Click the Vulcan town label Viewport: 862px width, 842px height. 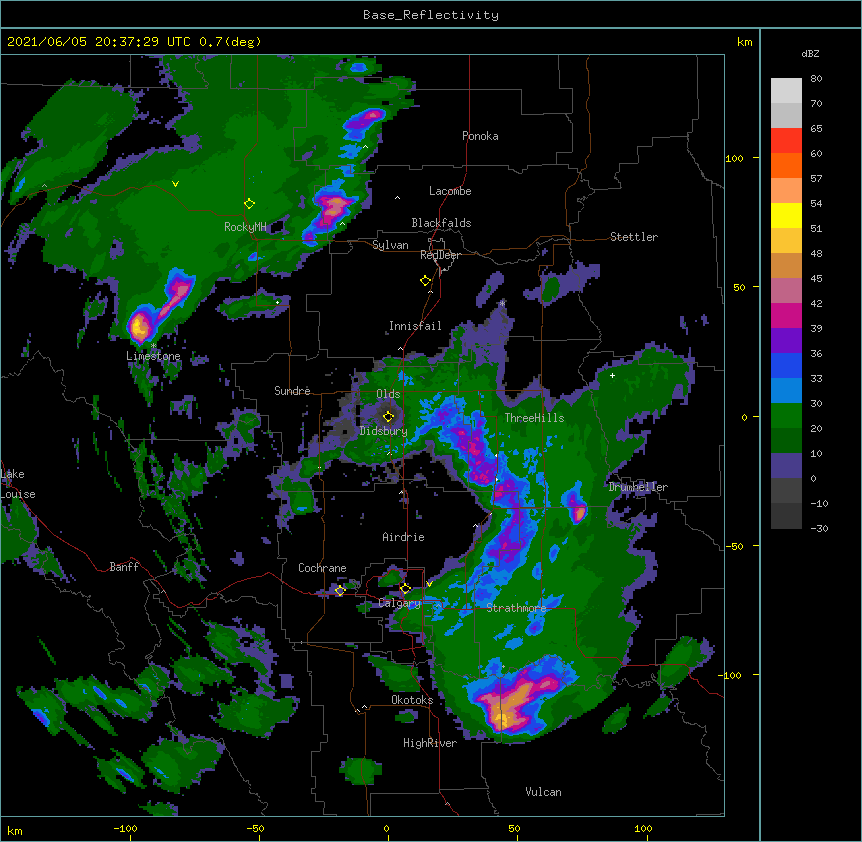point(543,792)
